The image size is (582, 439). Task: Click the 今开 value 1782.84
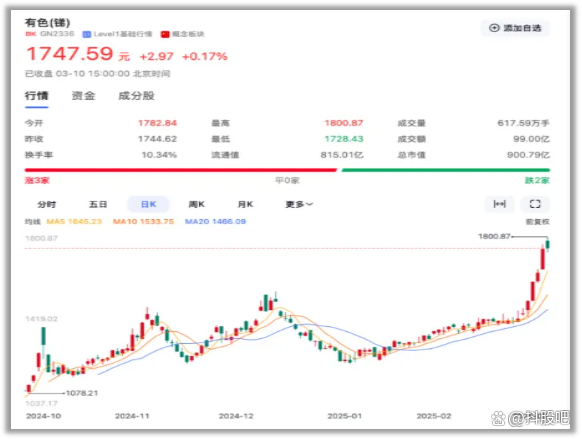click(157, 123)
